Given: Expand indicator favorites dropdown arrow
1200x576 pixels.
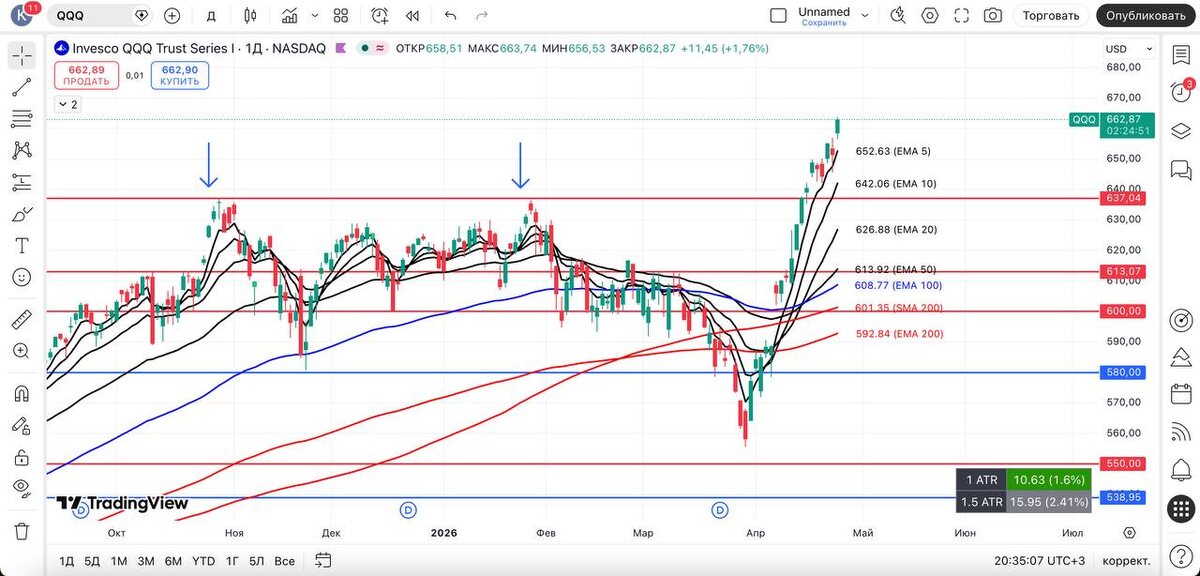Looking at the screenshot, I should point(316,15).
